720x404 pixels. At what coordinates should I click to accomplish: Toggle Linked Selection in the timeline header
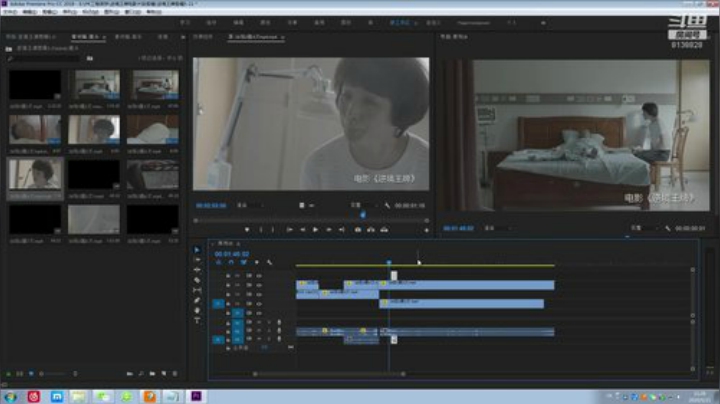(x=243, y=263)
